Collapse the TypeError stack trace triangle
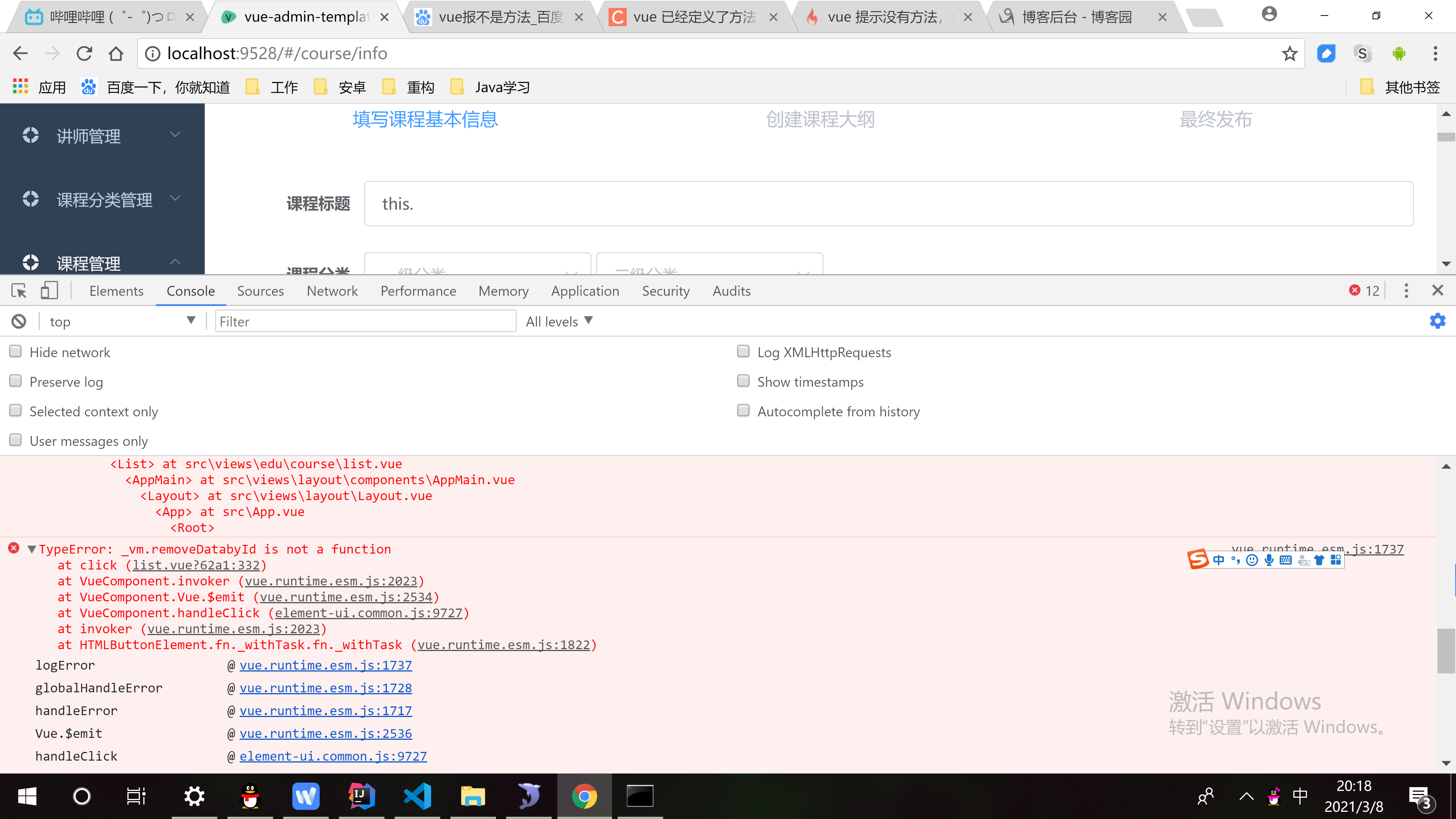The height and width of the screenshot is (819, 1456). coord(32,549)
